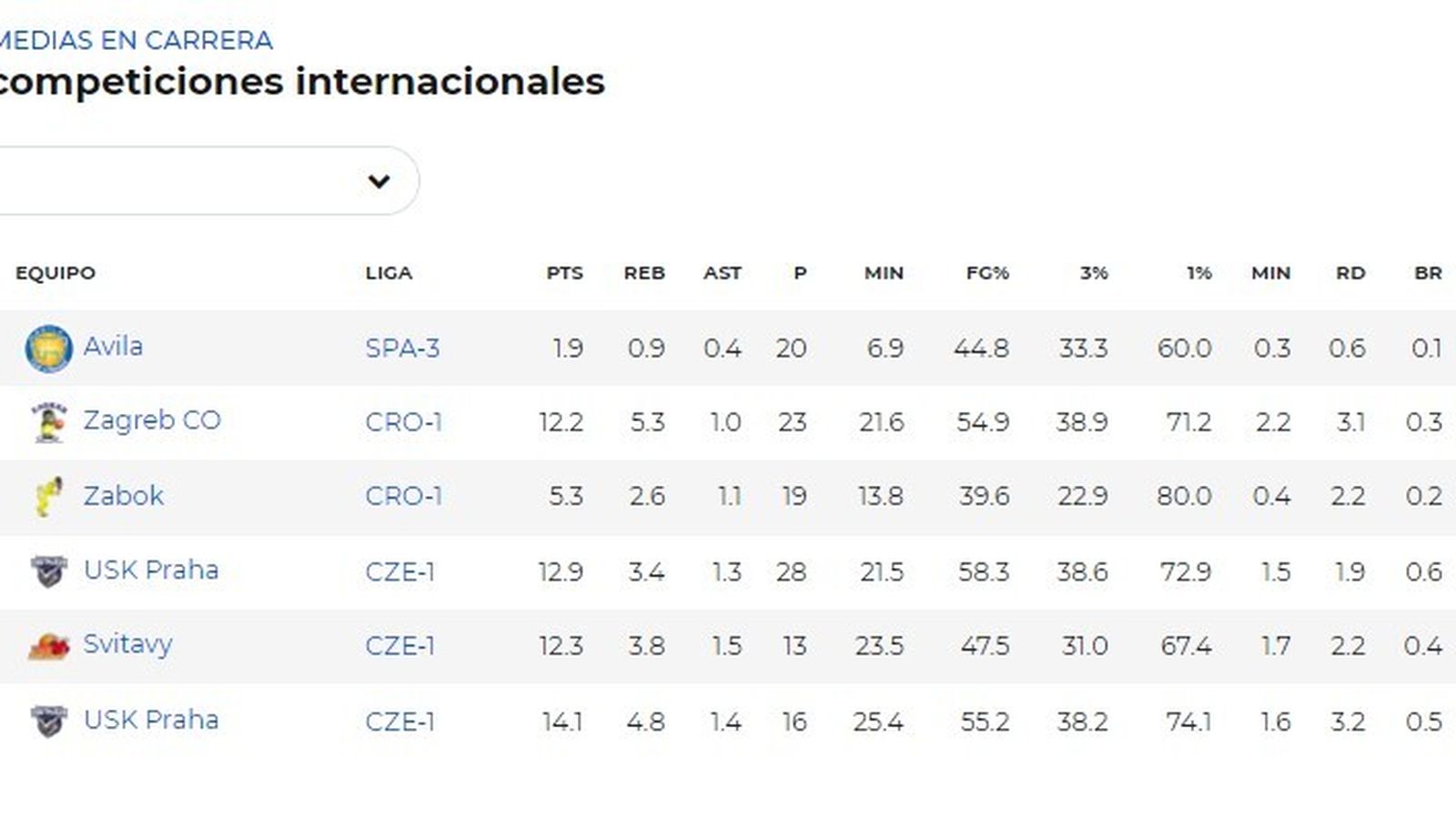Viewport: 1456px width, 819px height.
Task: Open the Zagreb CO team link
Action: [151, 421]
